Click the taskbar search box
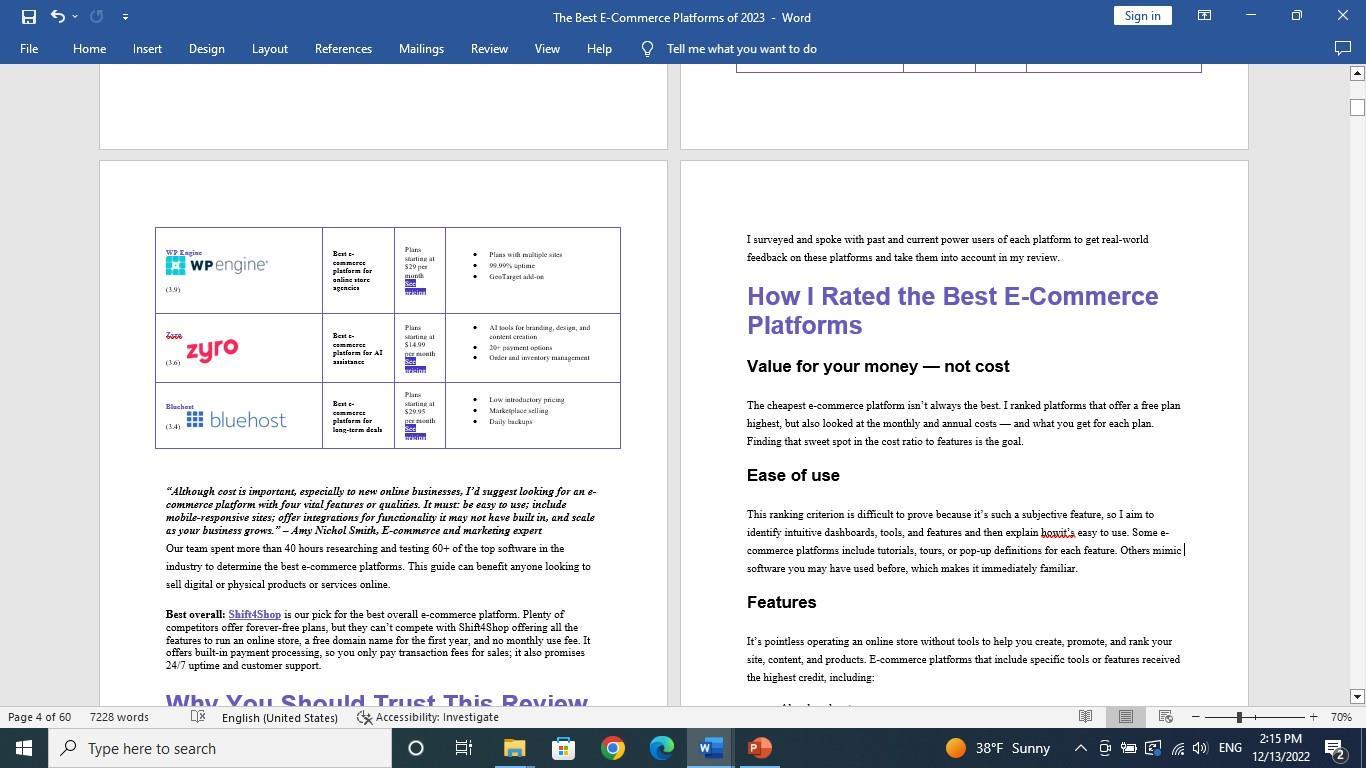 tap(219, 748)
